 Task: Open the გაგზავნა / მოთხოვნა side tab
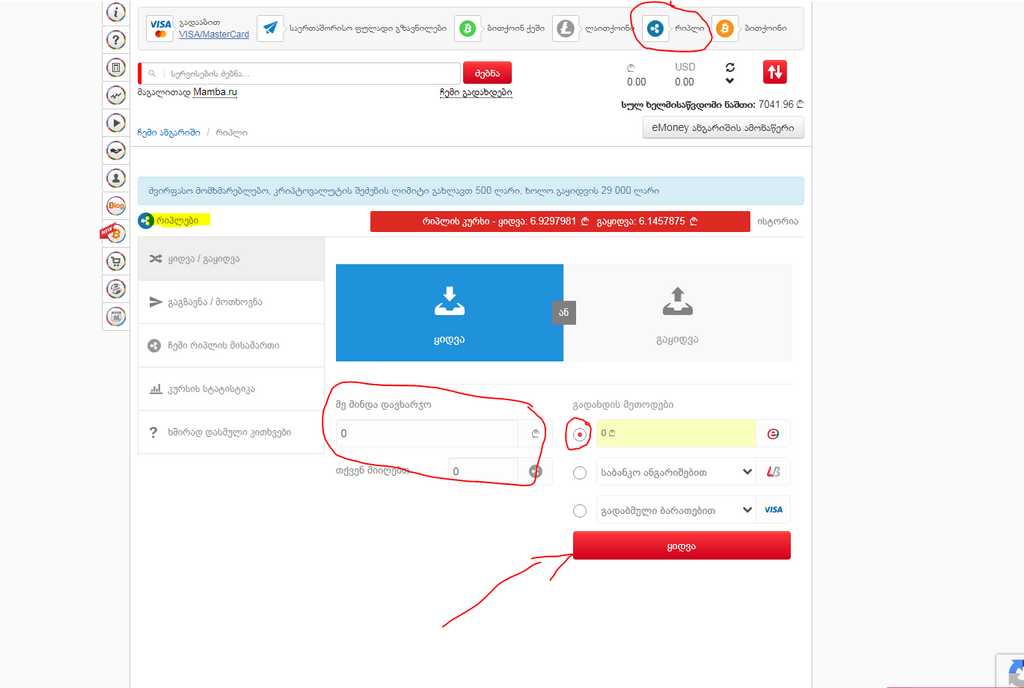(231, 302)
